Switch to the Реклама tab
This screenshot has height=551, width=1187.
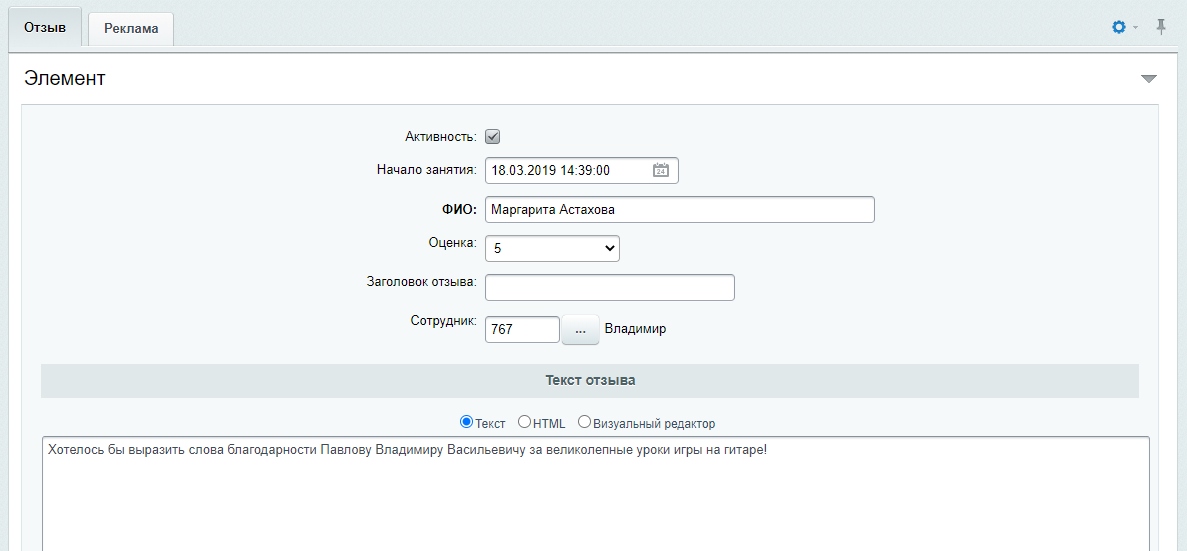[131, 29]
